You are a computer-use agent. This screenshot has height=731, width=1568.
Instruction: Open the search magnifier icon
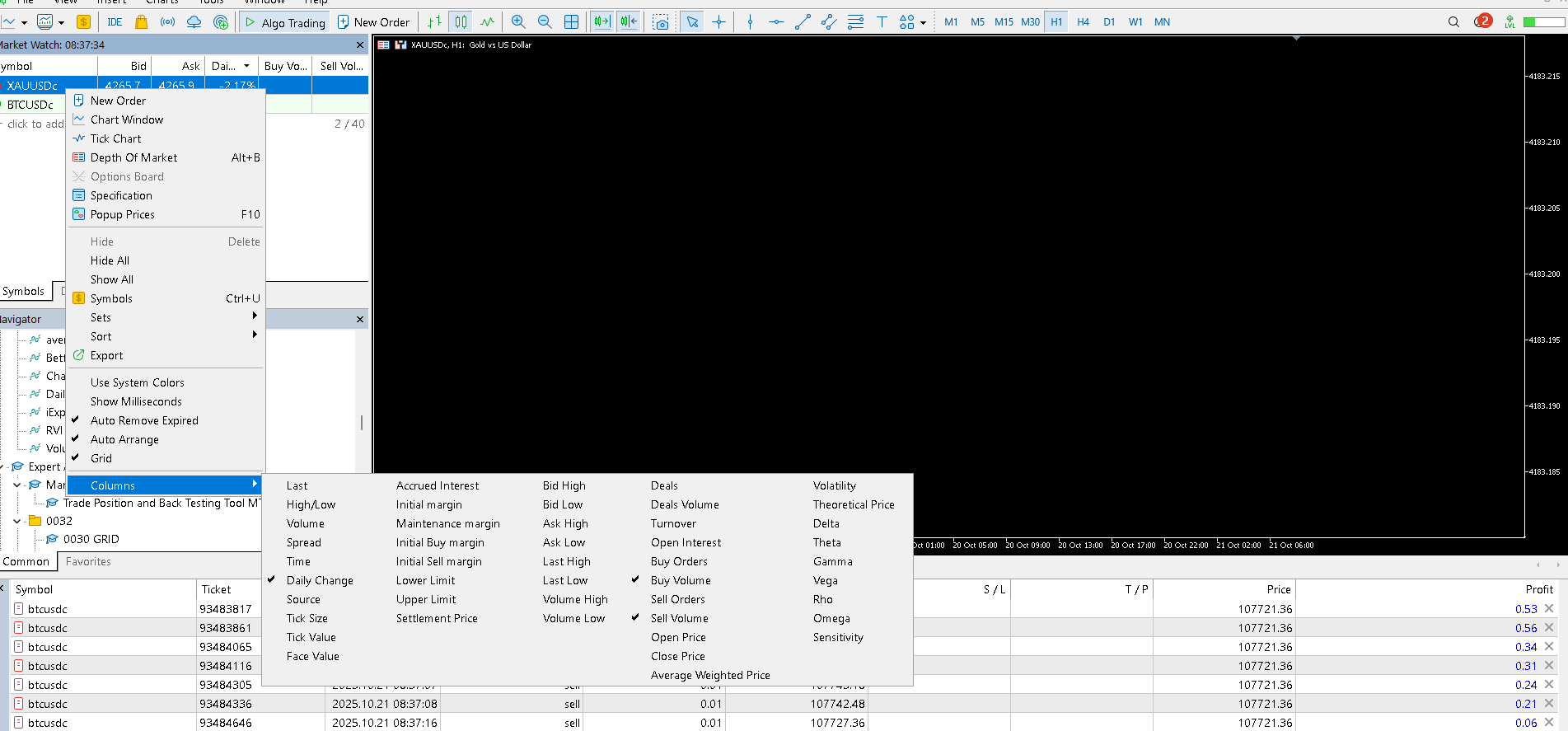[1453, 22]
